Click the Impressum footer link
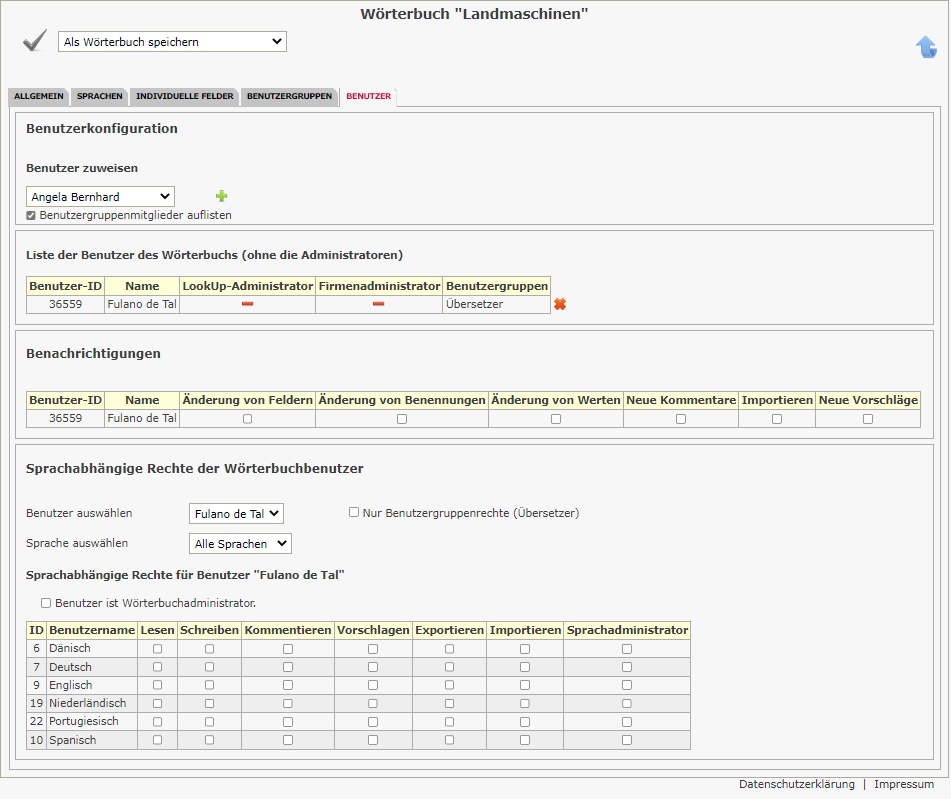The image size is (951, 799). point(903,784)
